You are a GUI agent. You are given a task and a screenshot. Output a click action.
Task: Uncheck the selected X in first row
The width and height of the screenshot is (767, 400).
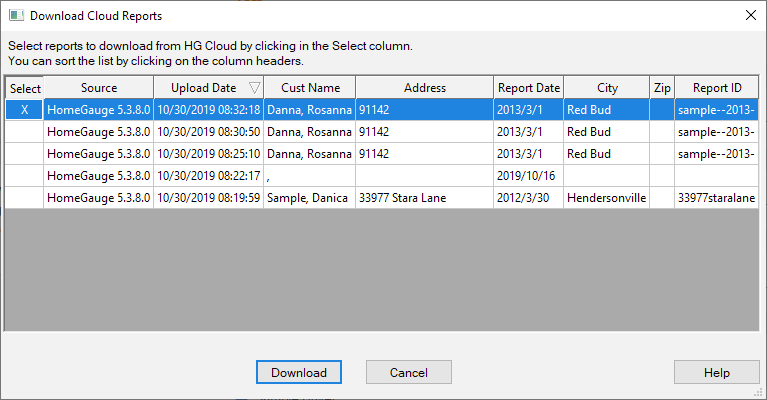click(24, 110)
